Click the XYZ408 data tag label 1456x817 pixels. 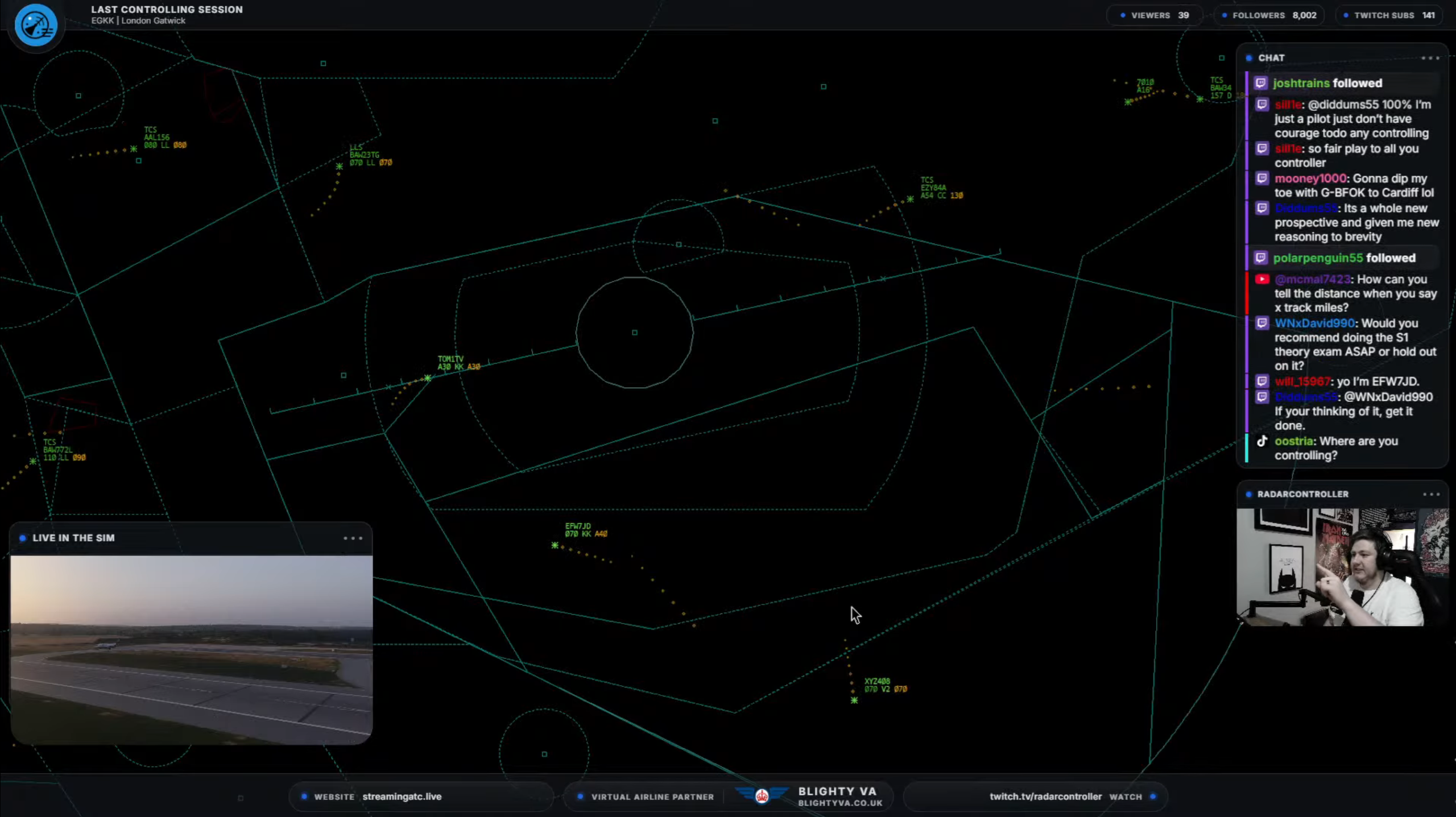coord(886,685)
